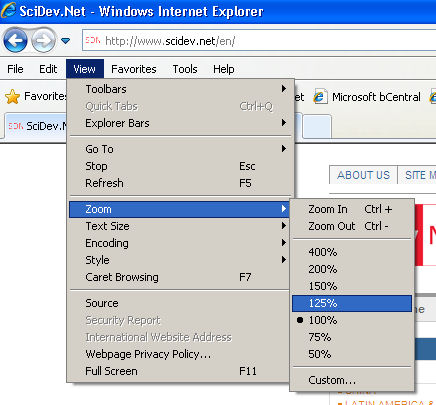Image resolution: width=436 pixels, height=405 pixels.
Task: Click the SciDev.Net tab's SDN favicon
Action: point(16,126)
